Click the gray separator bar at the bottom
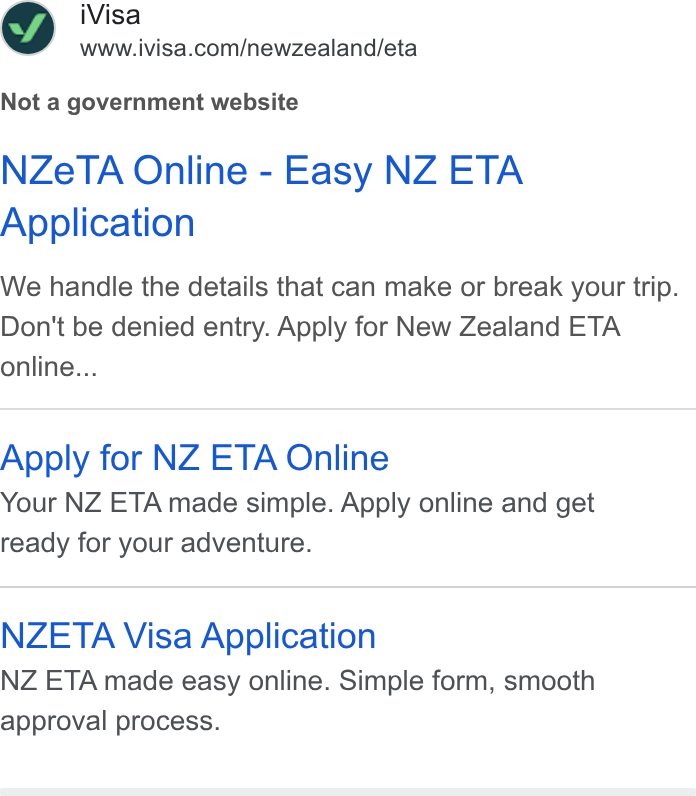Screen dimensions: 696x796 [x=348, y=792]
